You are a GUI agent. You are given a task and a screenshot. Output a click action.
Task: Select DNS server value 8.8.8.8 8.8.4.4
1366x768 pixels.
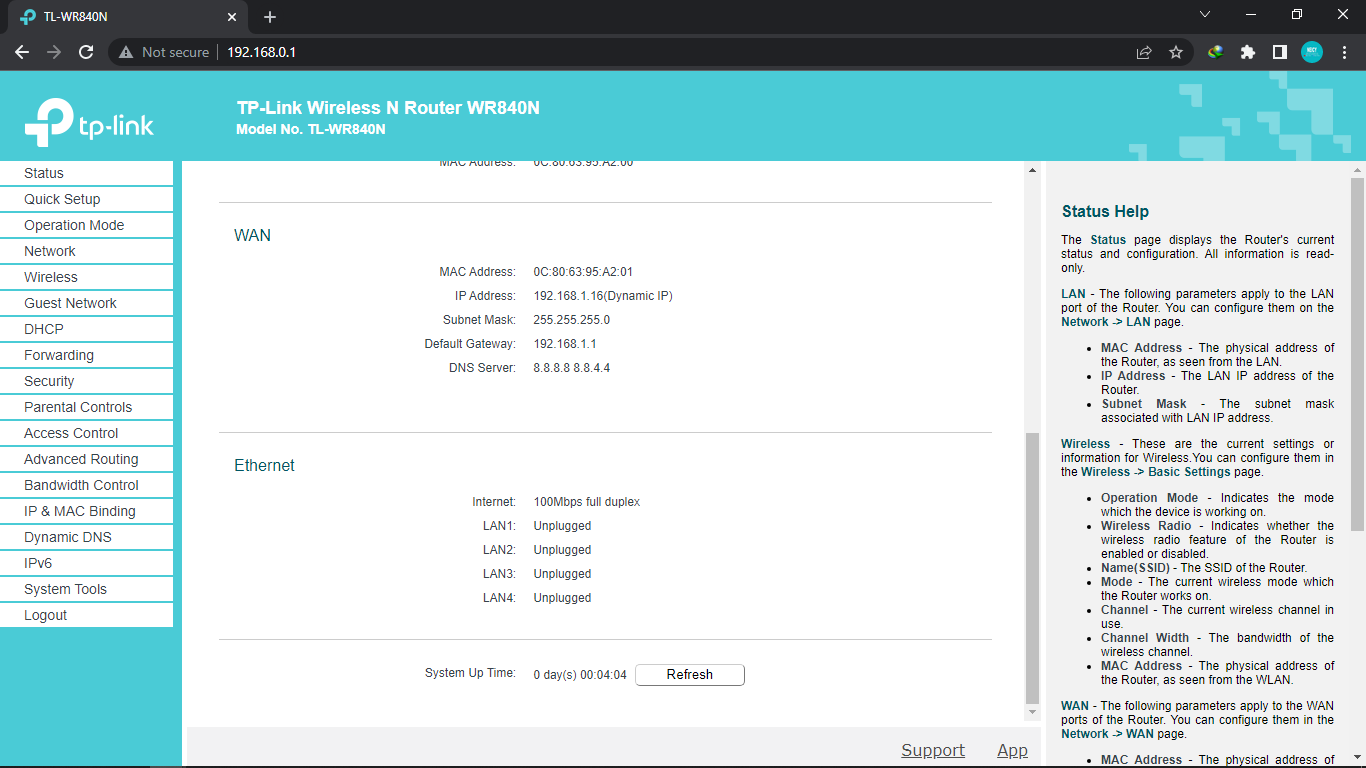tap(571, 368)
